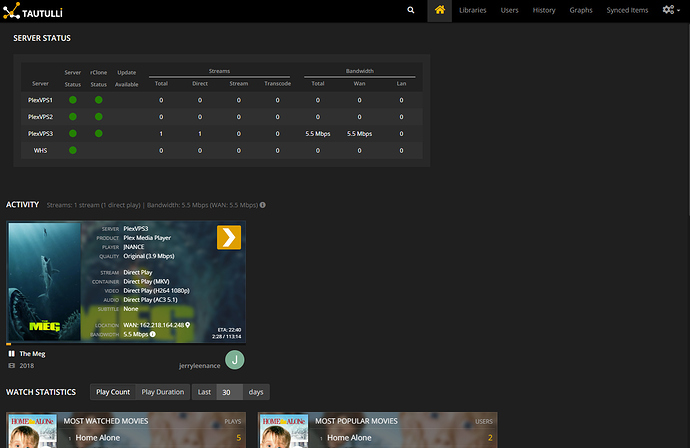Switch watch statistics to Play Count
Viewport: 690px width, 448px height.
[x=113, y=392]
